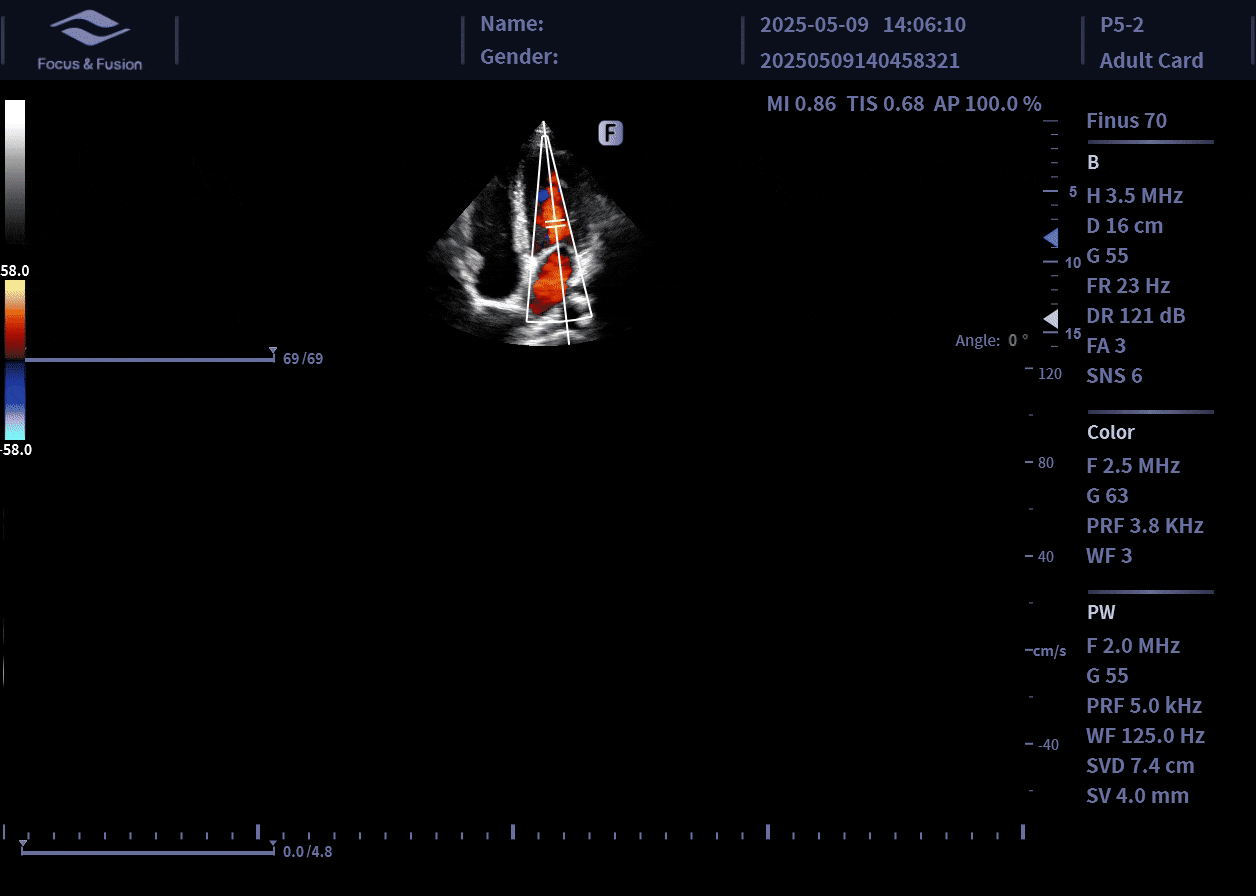The image size is (1256, 896).
Task: Click the F orientation marker icon
Action: click(x=611, y=133)
